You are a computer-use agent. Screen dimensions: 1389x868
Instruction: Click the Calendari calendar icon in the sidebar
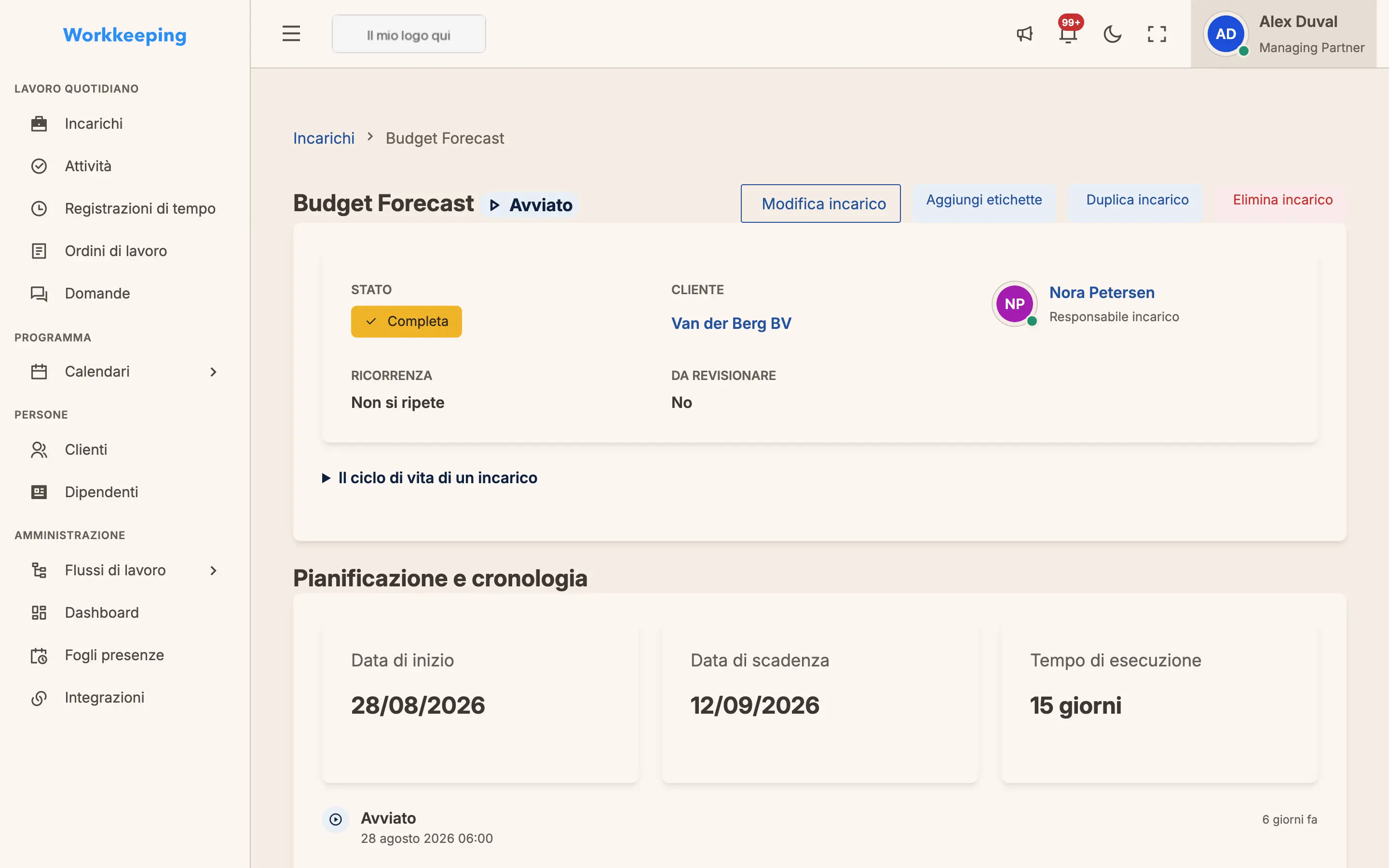39,371
